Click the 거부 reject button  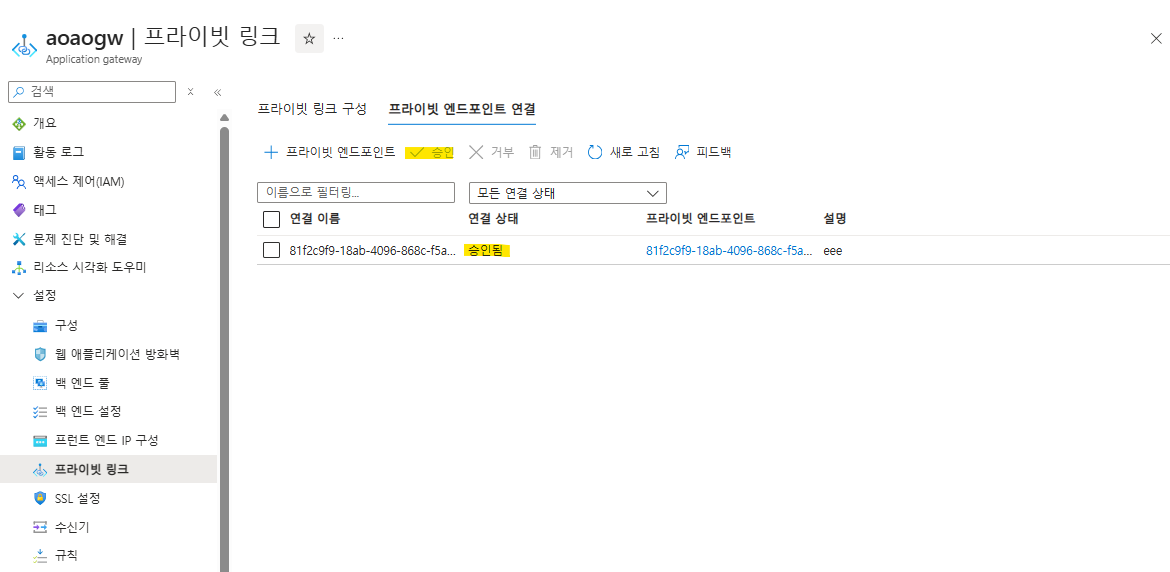pos(491,152)
